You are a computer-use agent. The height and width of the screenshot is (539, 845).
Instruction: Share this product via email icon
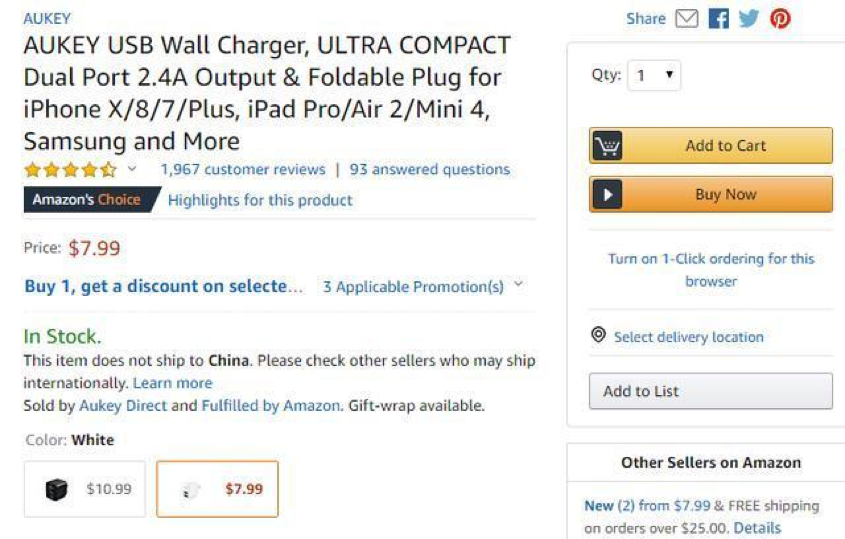[x=686, y=19]
